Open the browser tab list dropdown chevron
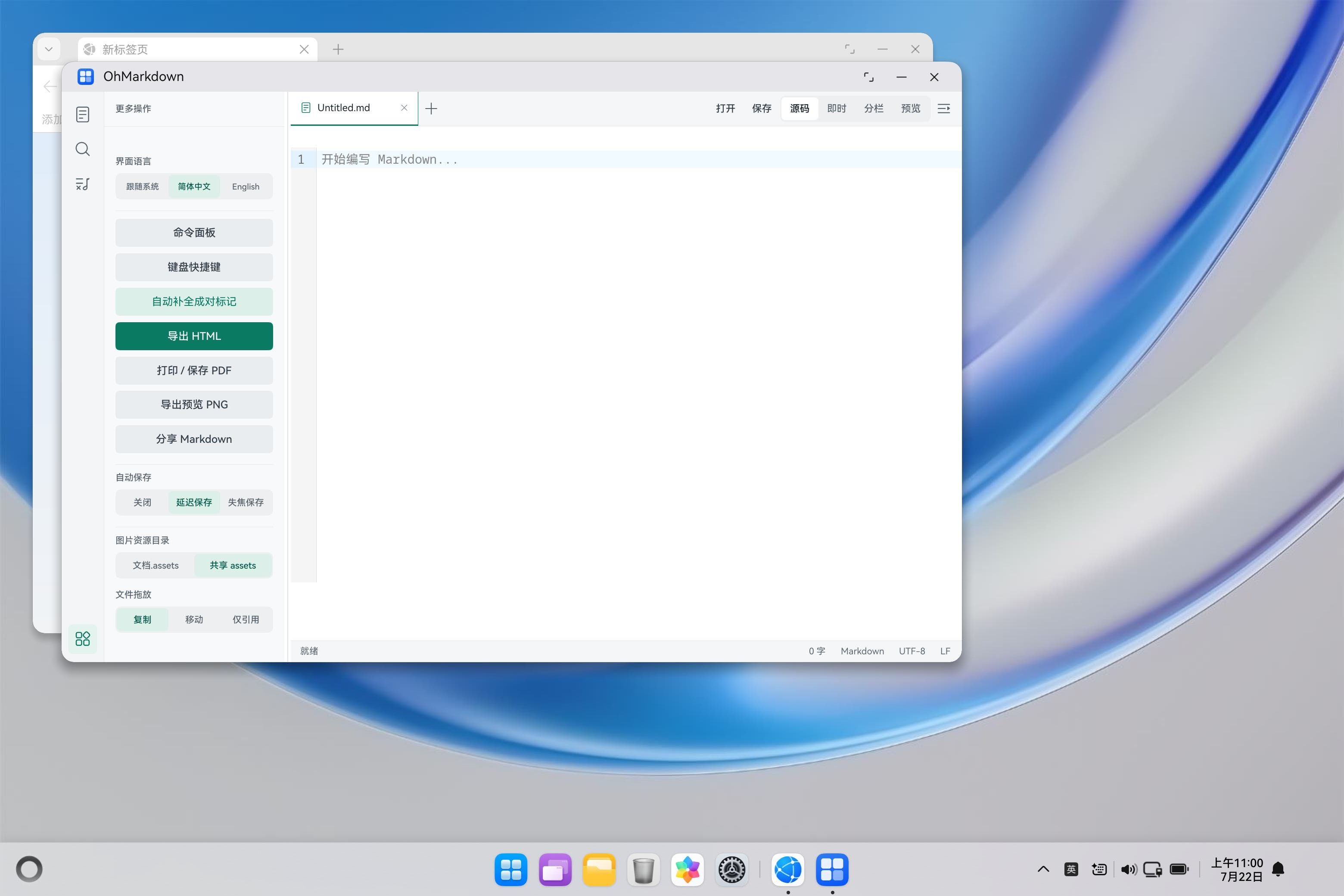1344x896 pixels. (x=49, y=49)
